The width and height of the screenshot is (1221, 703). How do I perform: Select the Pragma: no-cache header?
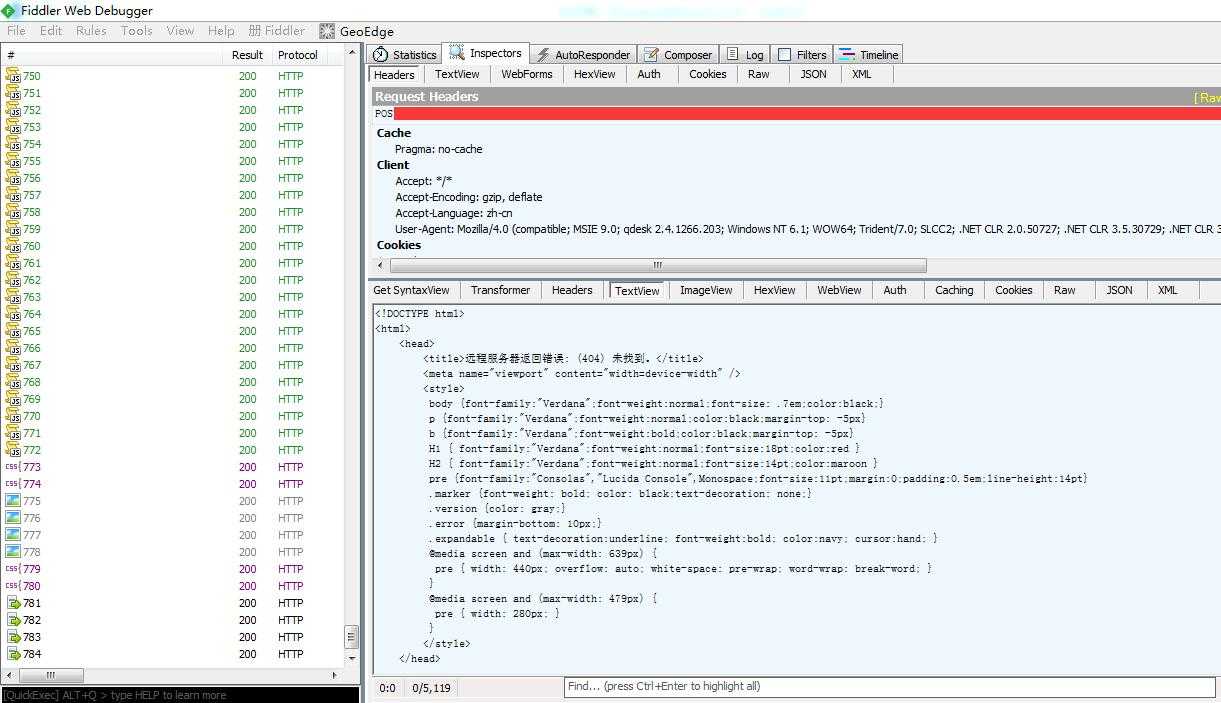[438, 149]
